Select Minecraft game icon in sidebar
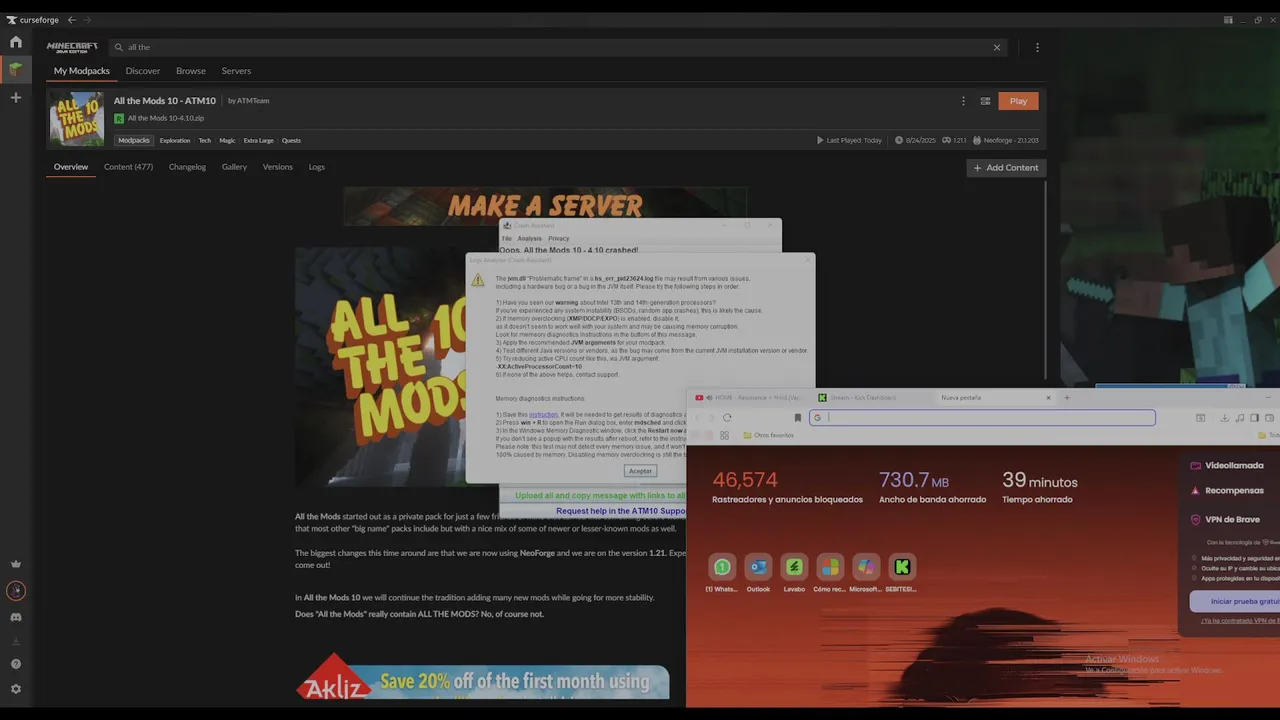 click(15, 70)
